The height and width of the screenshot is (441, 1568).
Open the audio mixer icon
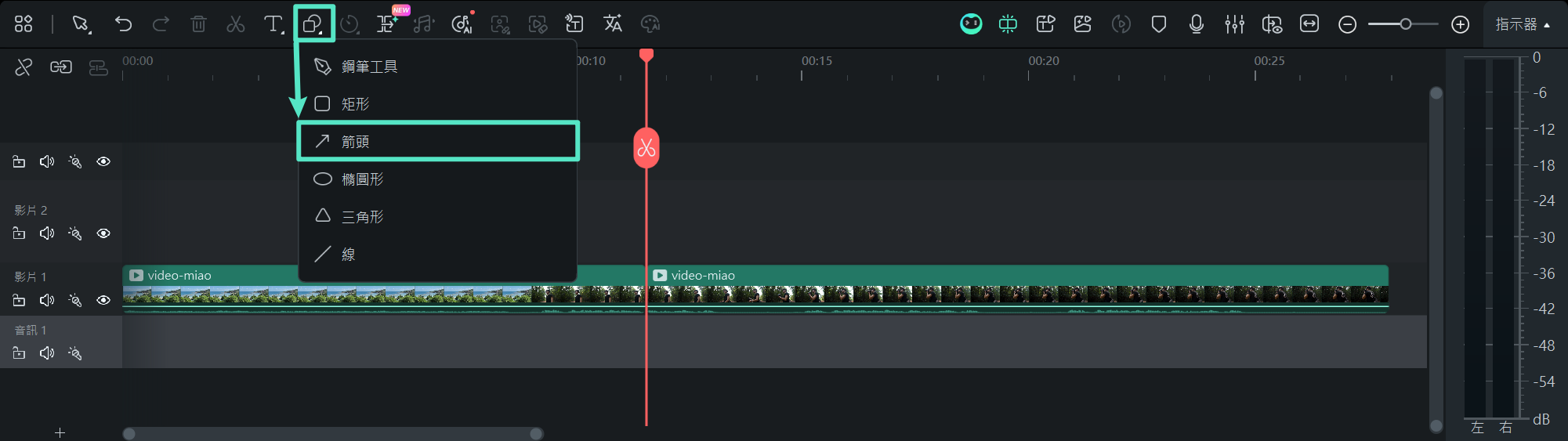point(1234,24)
